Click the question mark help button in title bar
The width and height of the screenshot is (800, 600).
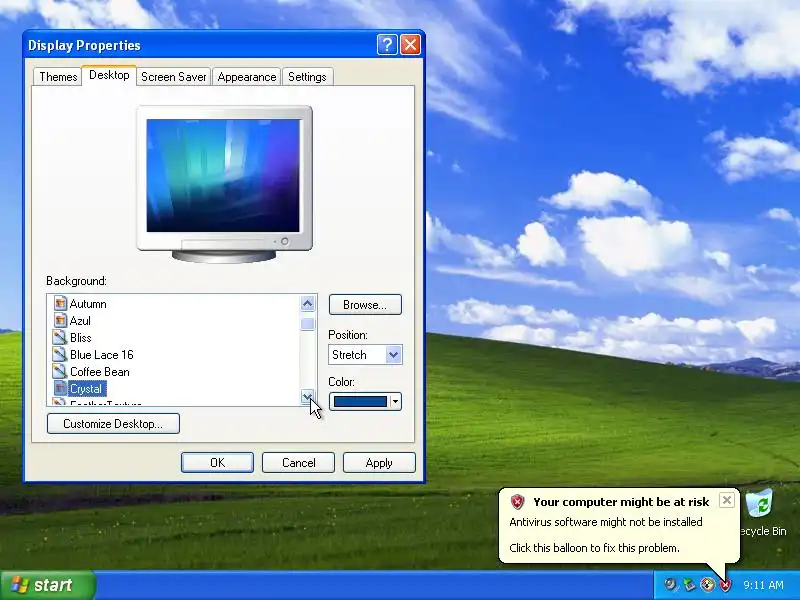coord(387,45)
